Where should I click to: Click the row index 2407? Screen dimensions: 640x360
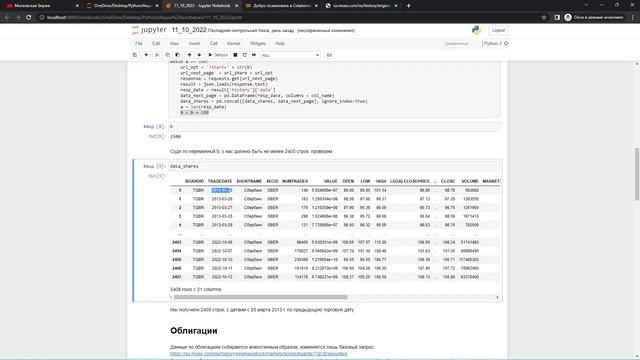coord(176,277)
